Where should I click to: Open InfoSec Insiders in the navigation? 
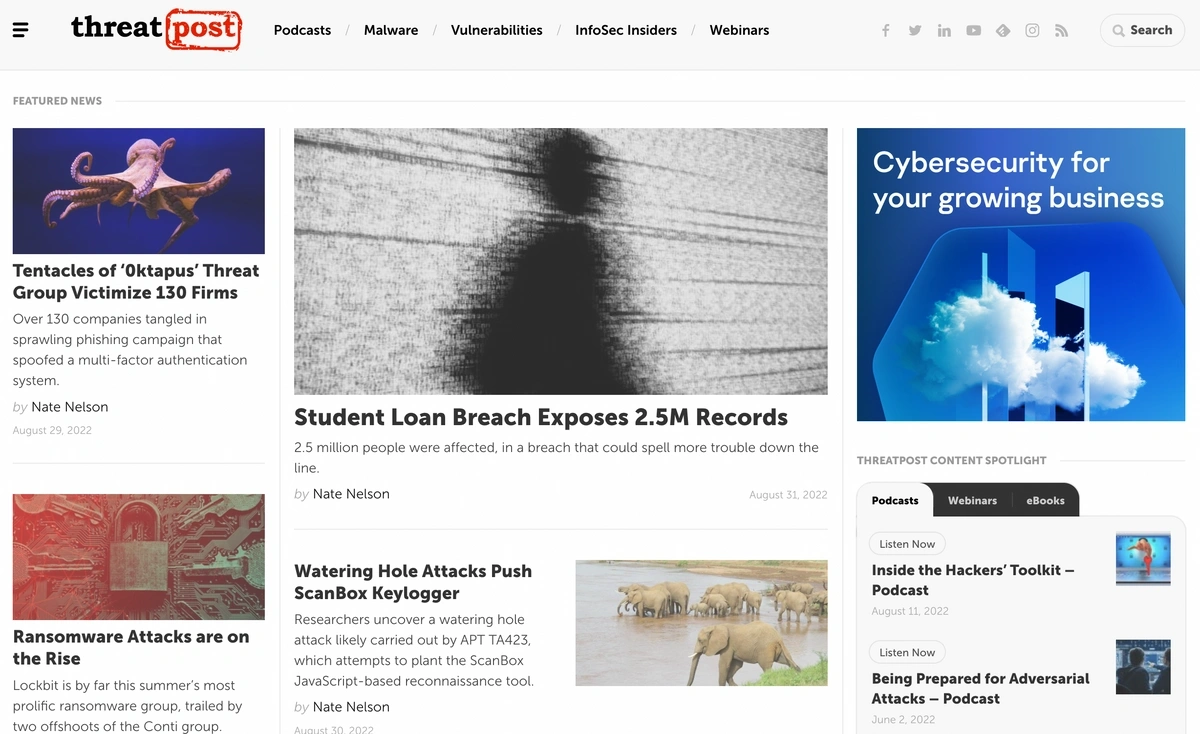[x=626, y=30]
